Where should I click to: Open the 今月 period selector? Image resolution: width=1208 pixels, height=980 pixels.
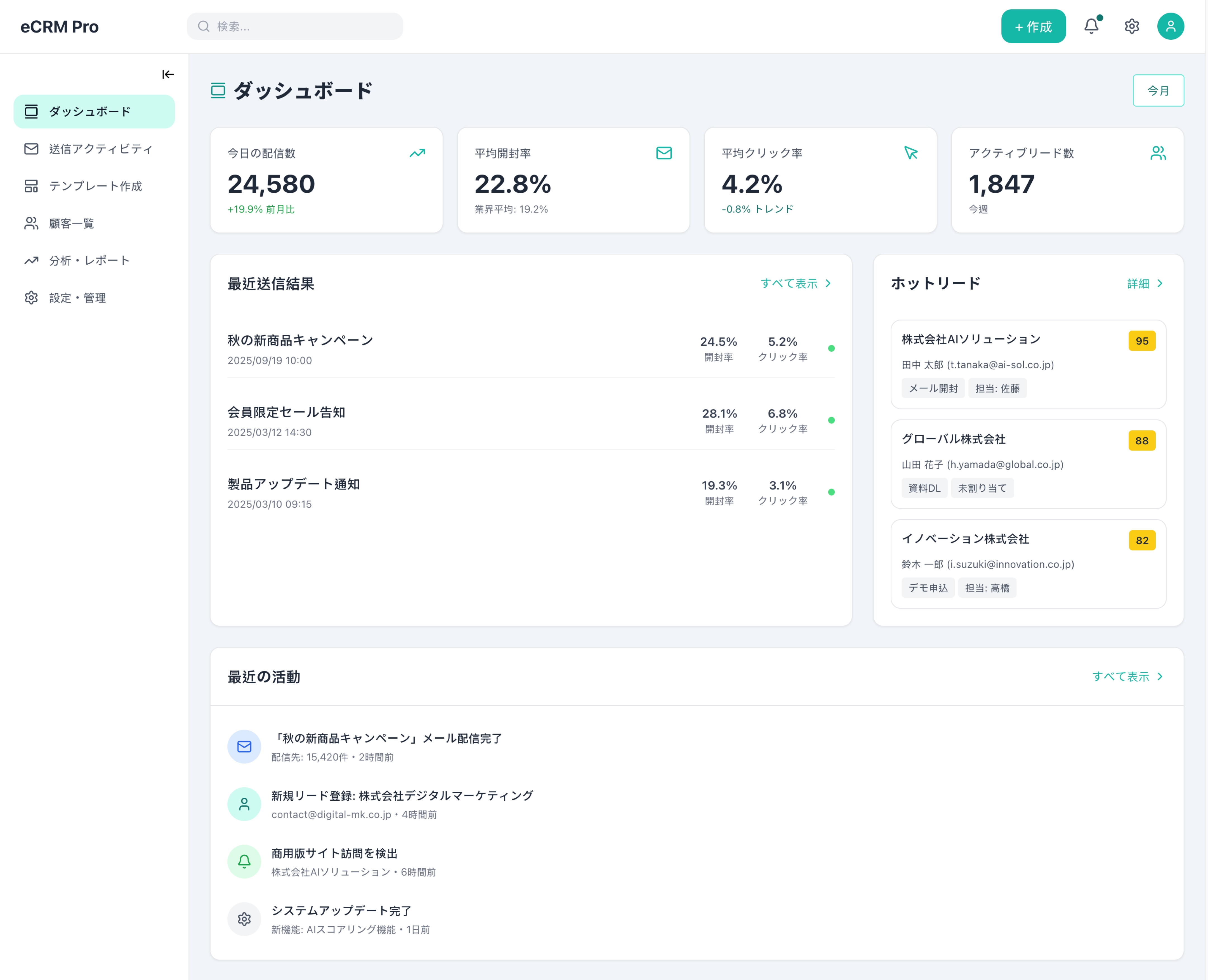[1158, 90]
